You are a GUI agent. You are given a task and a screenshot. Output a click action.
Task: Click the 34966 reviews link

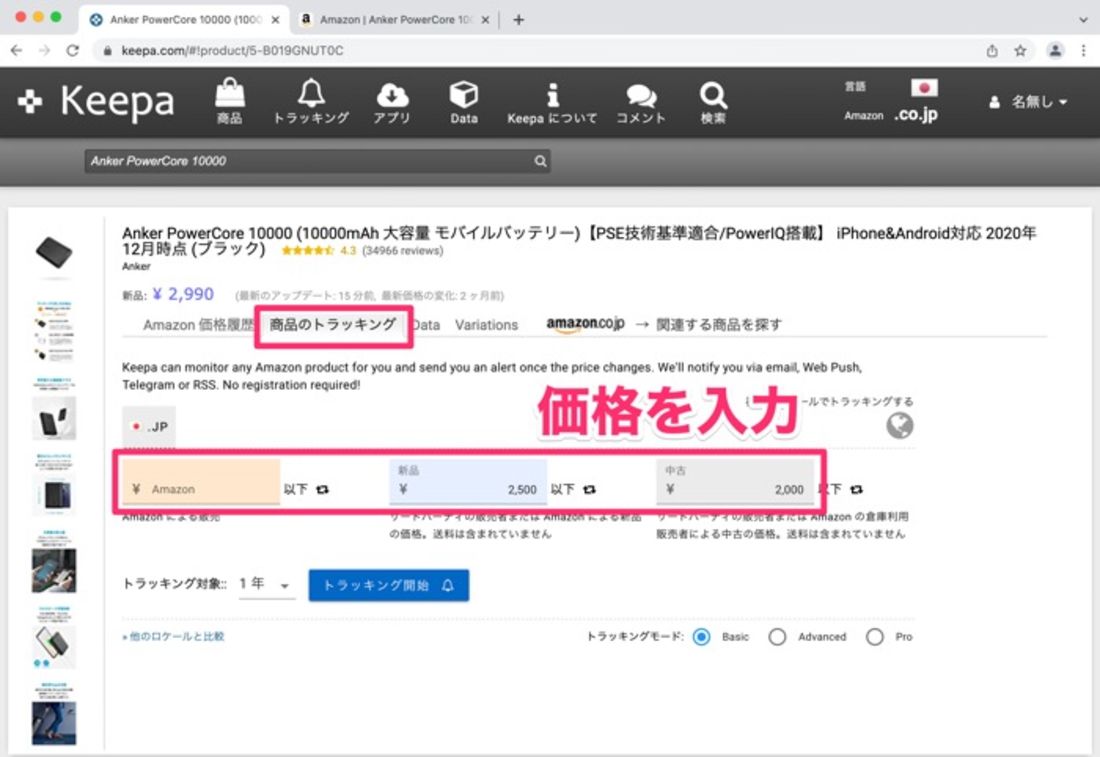pos(403,250)
